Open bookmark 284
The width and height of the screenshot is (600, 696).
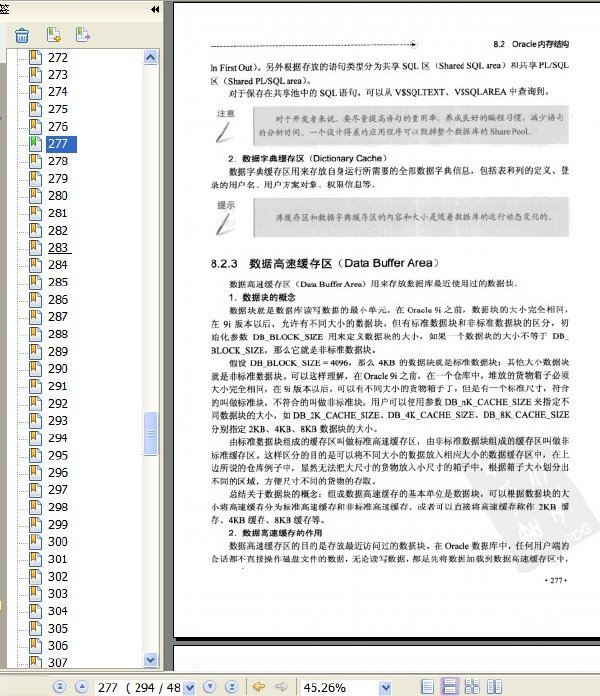58,265
